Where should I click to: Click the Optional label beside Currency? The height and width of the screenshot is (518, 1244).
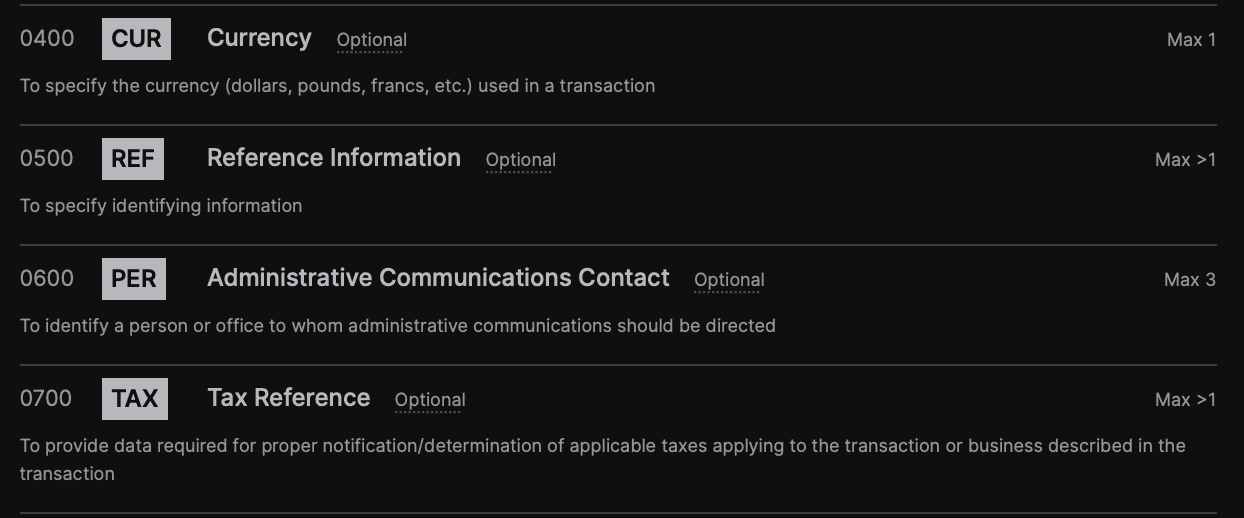point(371,41)
